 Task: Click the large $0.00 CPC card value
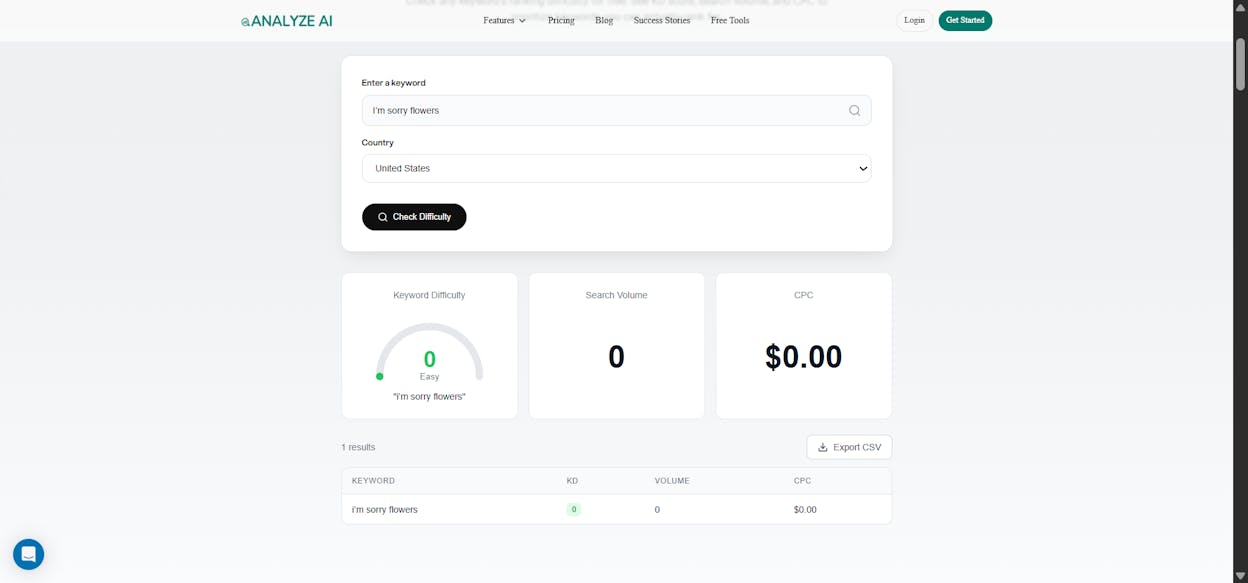[x=803, y=357]
